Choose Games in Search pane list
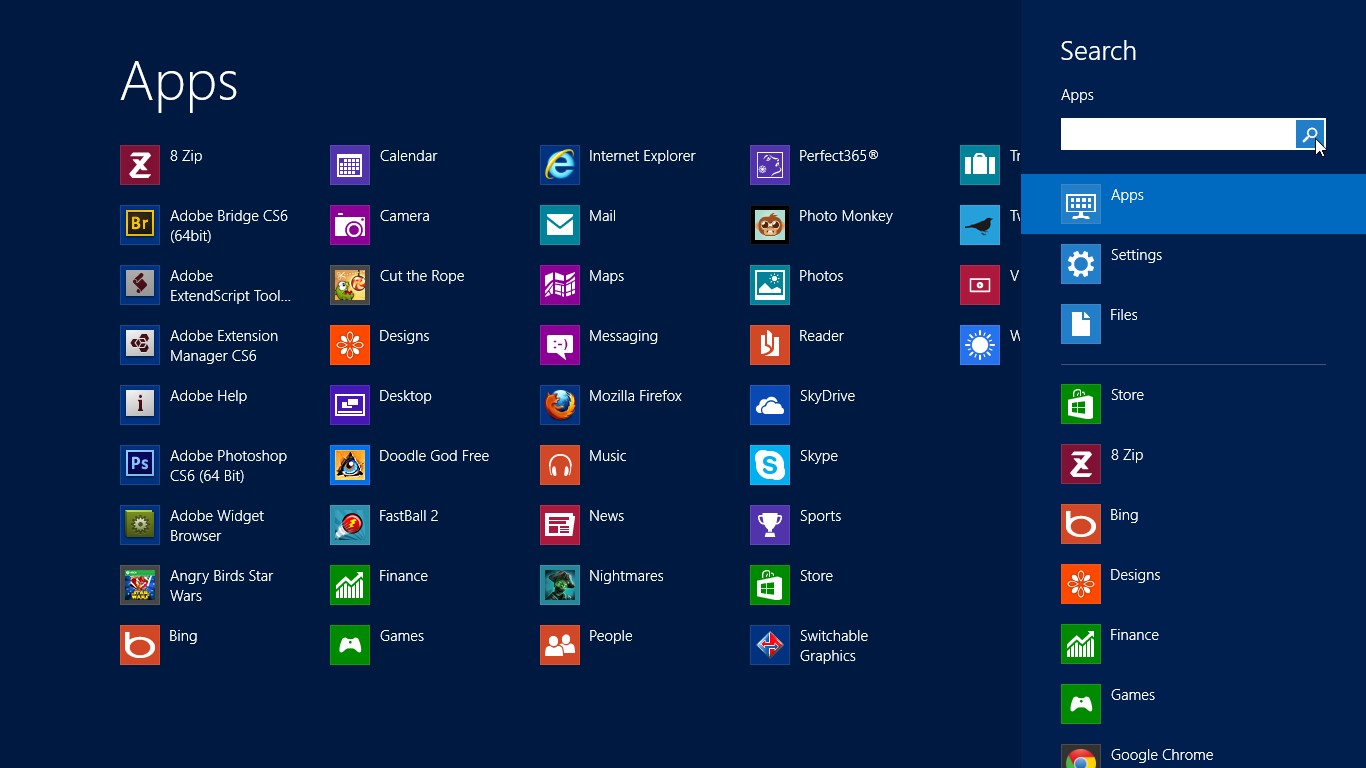 click(1193, 704)
